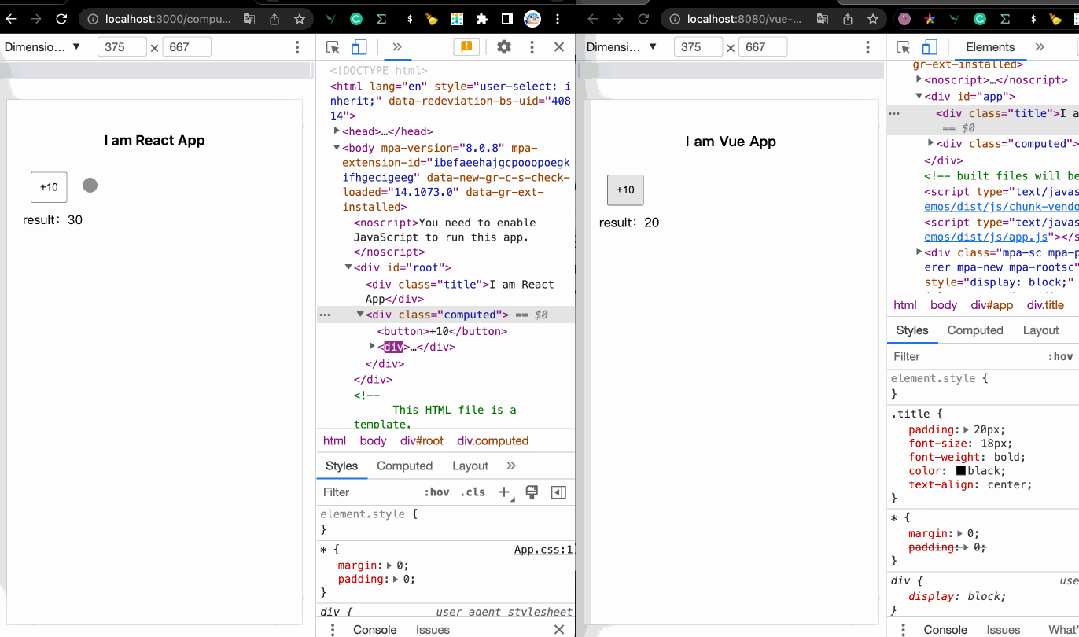The image size is (1079, 637).
Task: Open Dimensions dropdown in React device toolbar
Action: click(x=43, y=47)
